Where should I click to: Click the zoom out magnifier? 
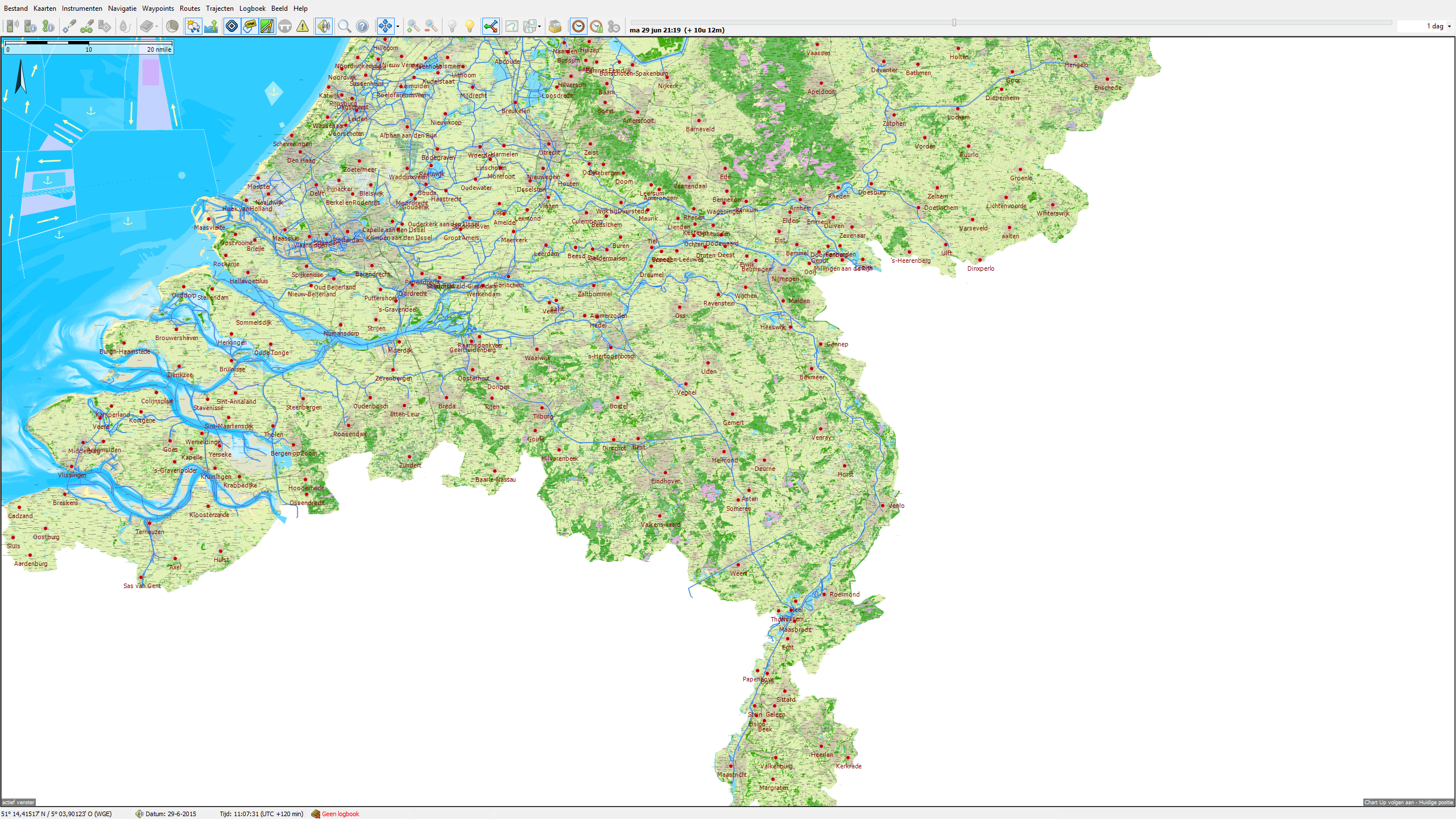coord(431,26)
